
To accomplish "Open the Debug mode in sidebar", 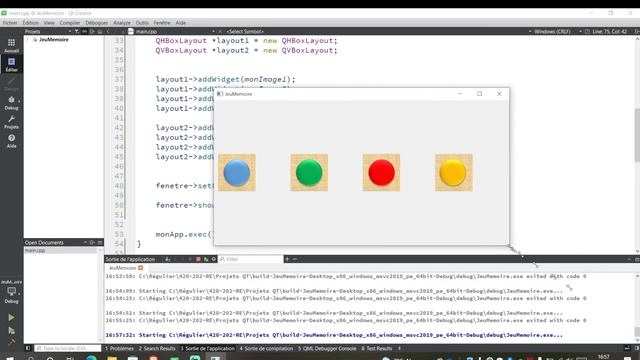I will (x=11, y=103).
